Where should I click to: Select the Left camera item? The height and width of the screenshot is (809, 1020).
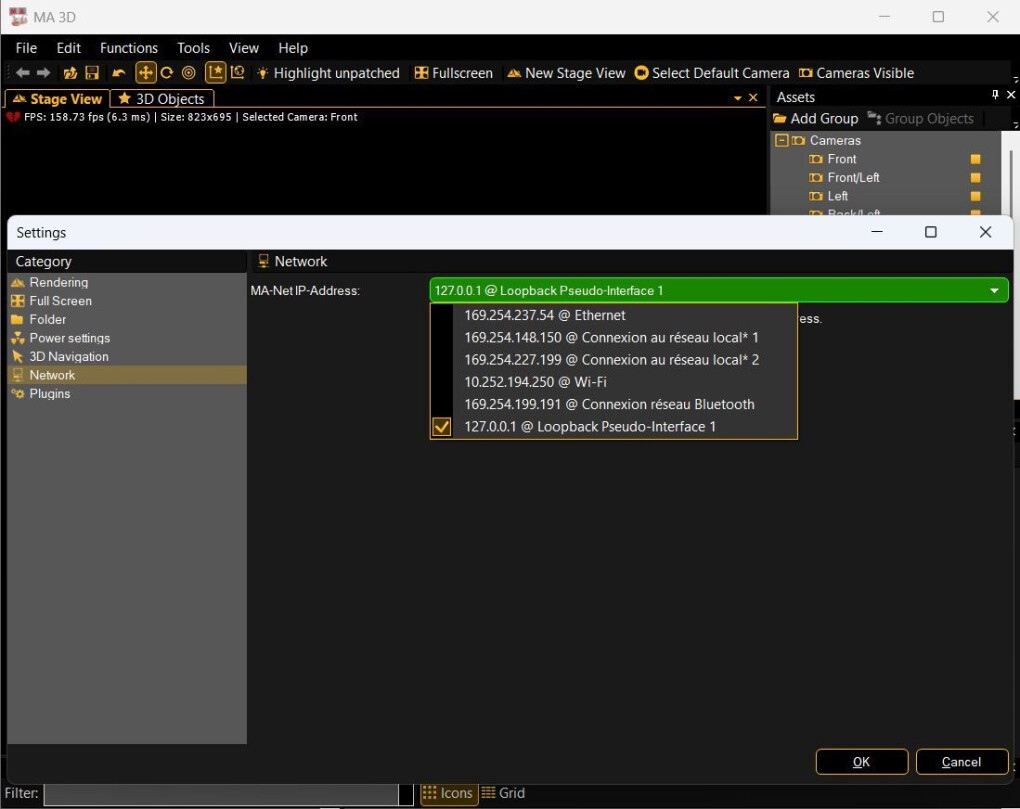(828, 196)
